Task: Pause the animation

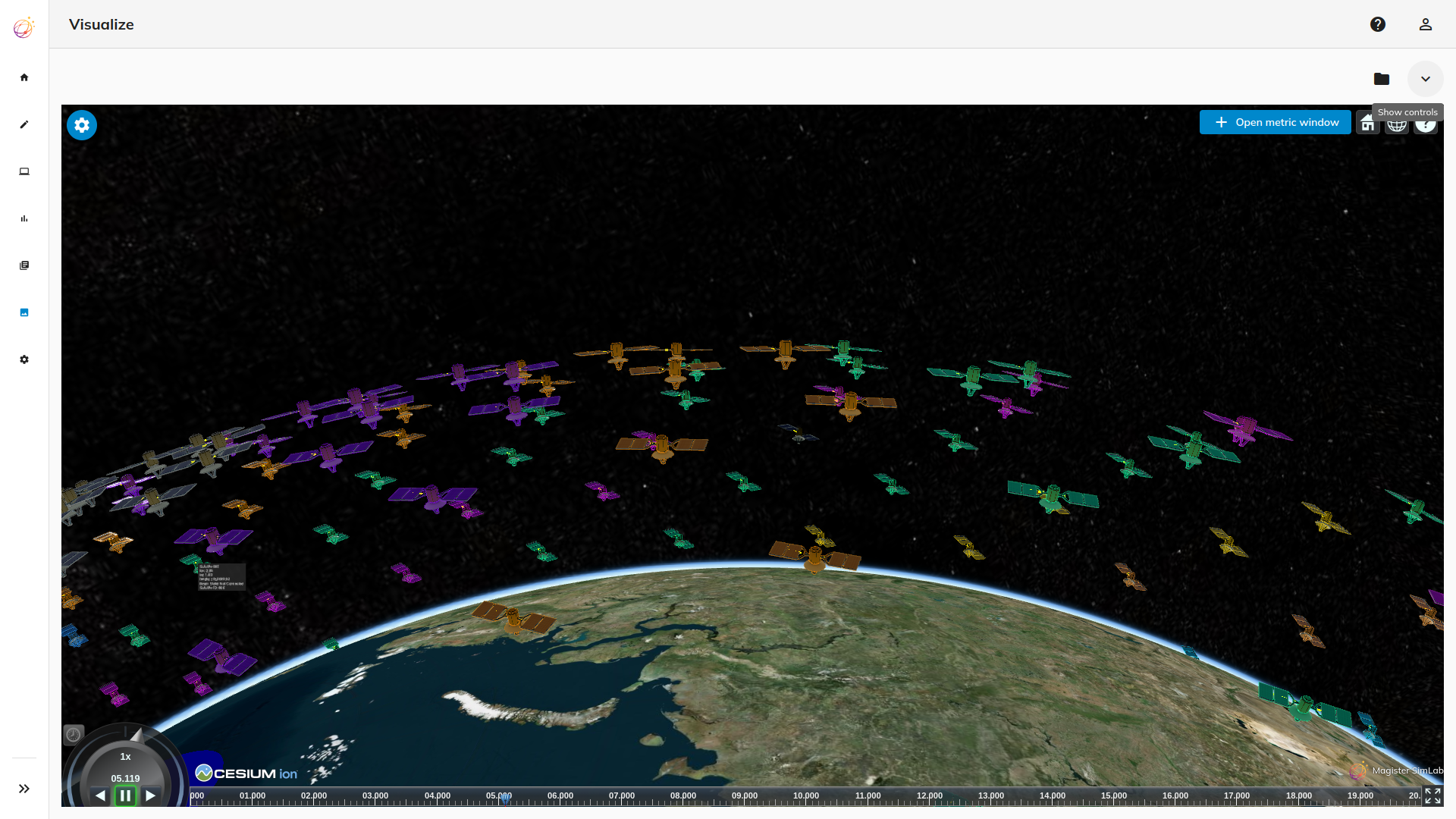Action: [x=125, y=795]
